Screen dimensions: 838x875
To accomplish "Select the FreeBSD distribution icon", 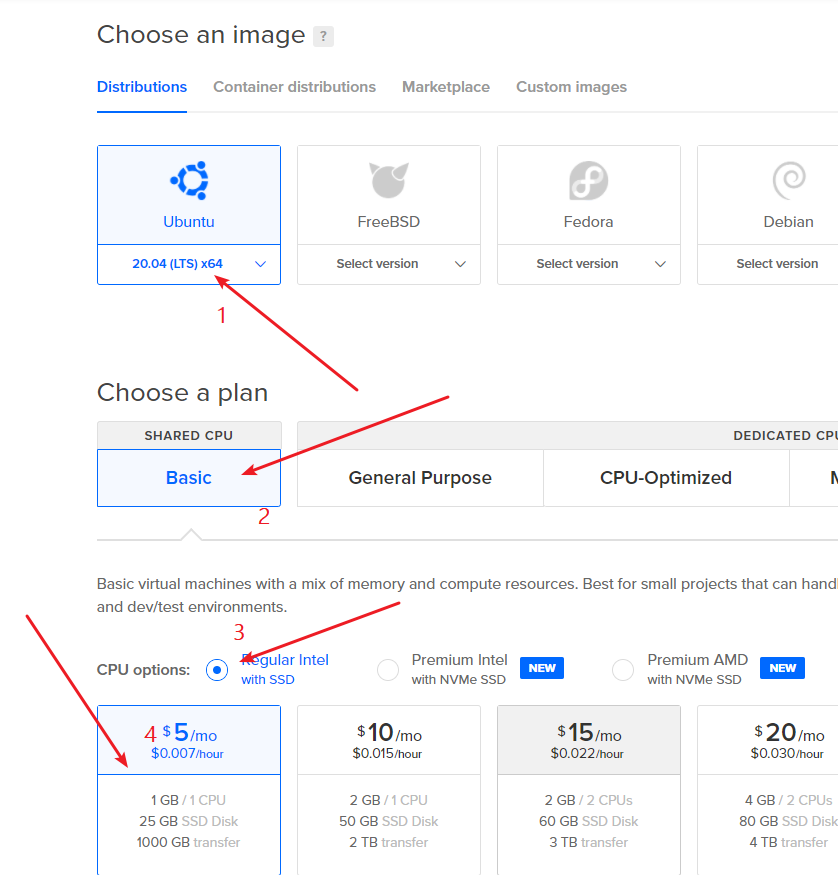I will (388, 181).
